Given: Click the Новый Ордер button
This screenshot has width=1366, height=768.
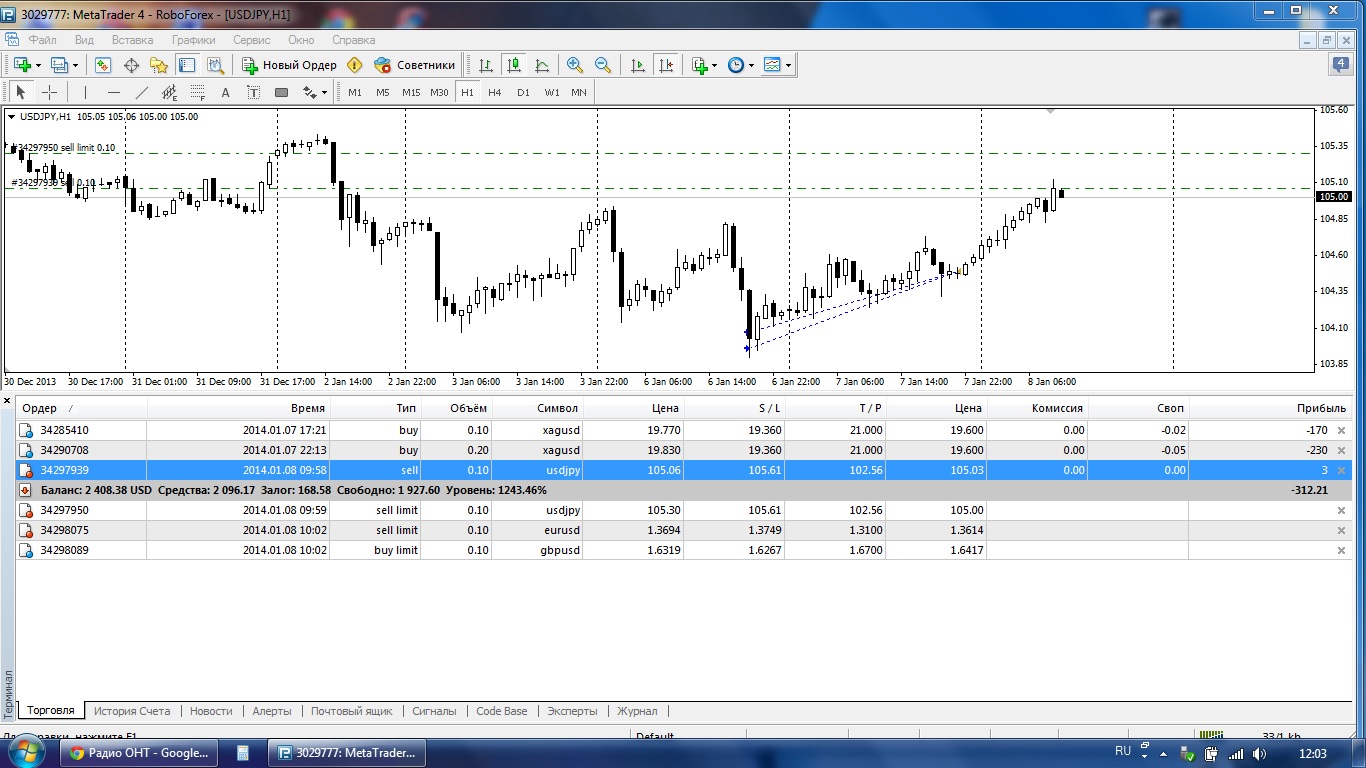Looking at the screenshot, I should (289, 65).
